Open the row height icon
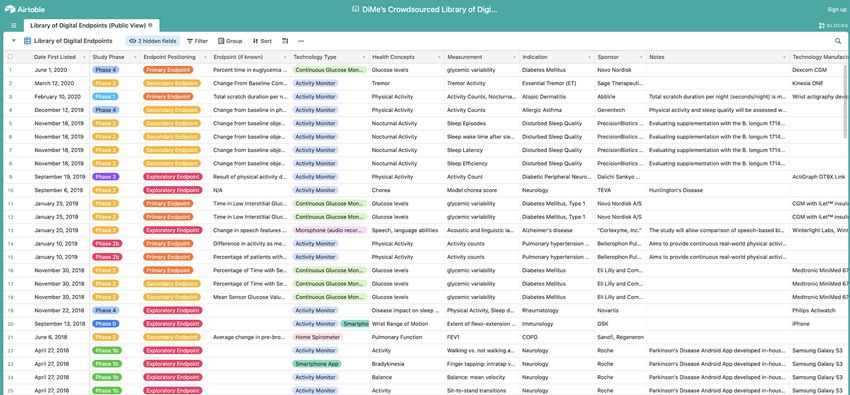 285,41
